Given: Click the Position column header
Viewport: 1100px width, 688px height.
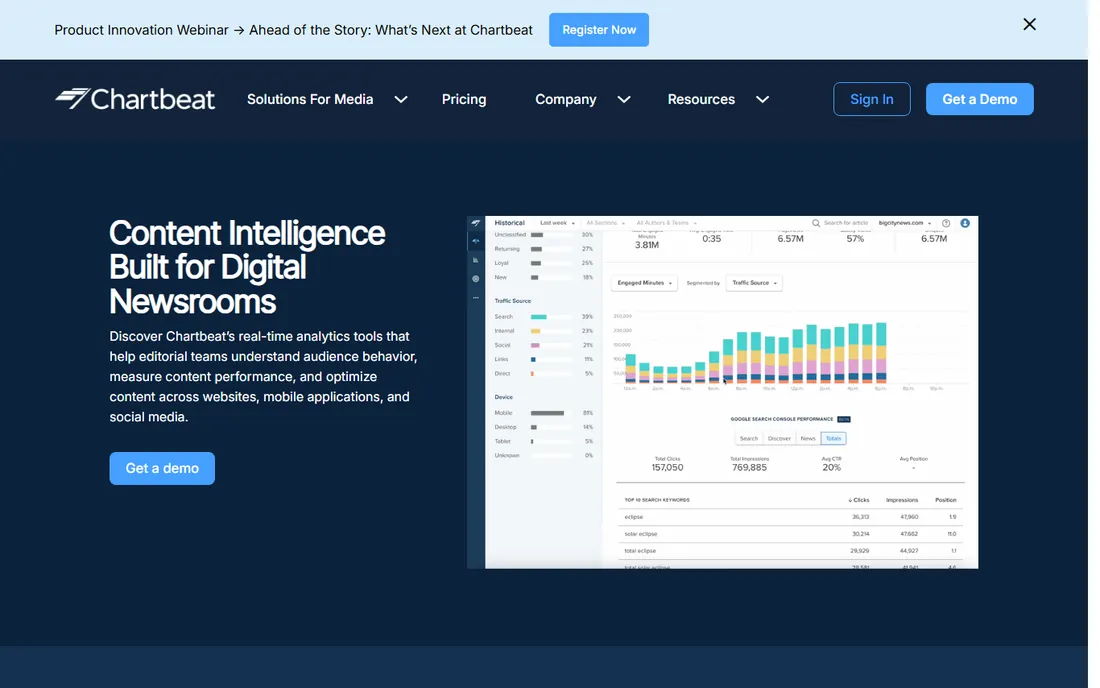Looking at the screenshot, I should click(x=946, y=500).
